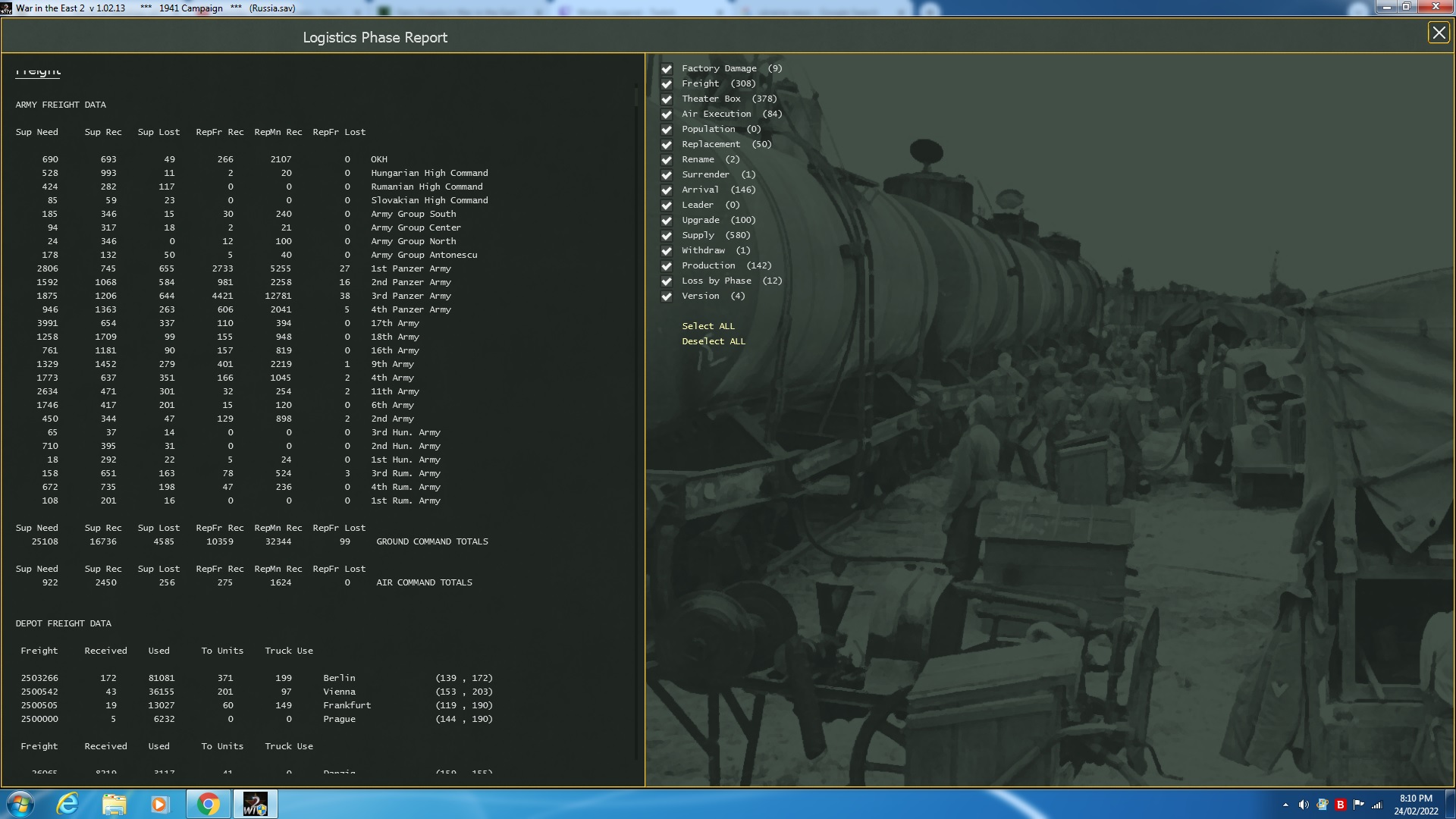Image resolution: width=1456 pixels, height=819 pixels.
Task: Select the Prague depot row
Action: pos(257,719)
